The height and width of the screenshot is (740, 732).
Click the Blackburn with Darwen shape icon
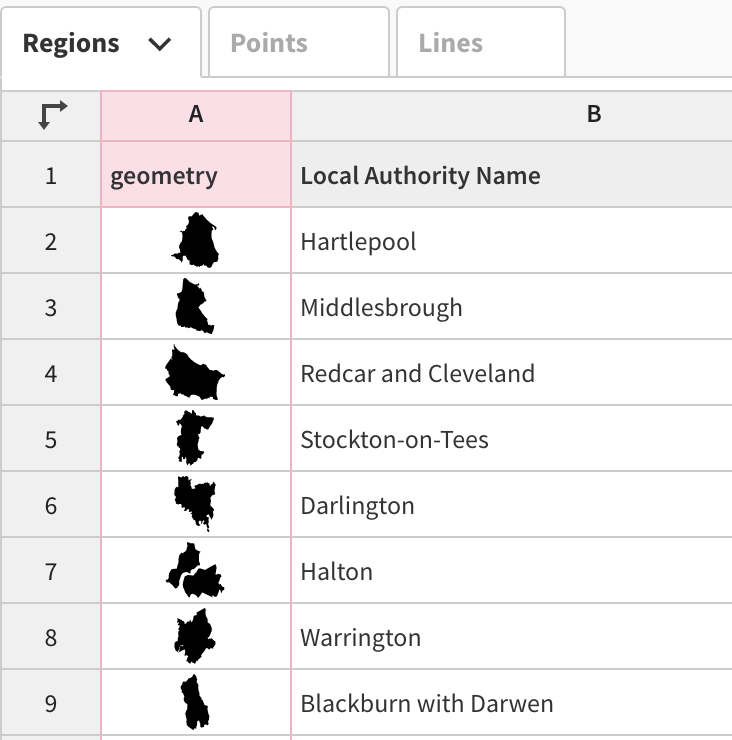click(195, 702)
